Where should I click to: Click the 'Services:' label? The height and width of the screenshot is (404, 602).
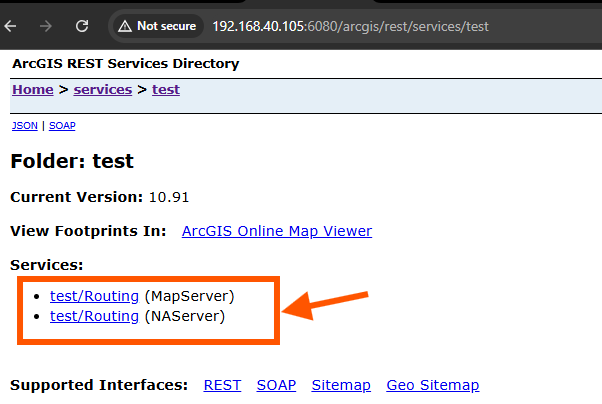(x=46, y=265)
